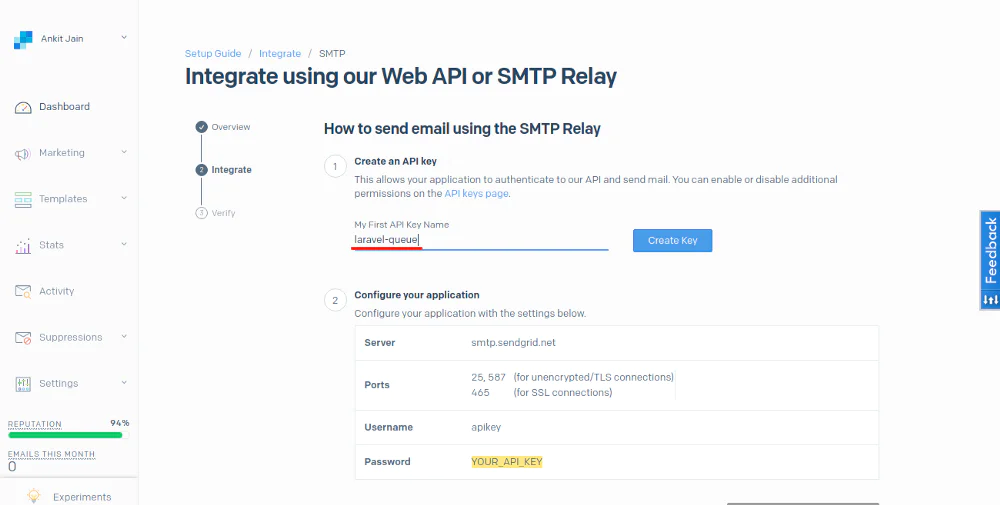Expand the Marketing menu chevron
Viewport: 1000px width, 505px height.
[x=124, y=153]
